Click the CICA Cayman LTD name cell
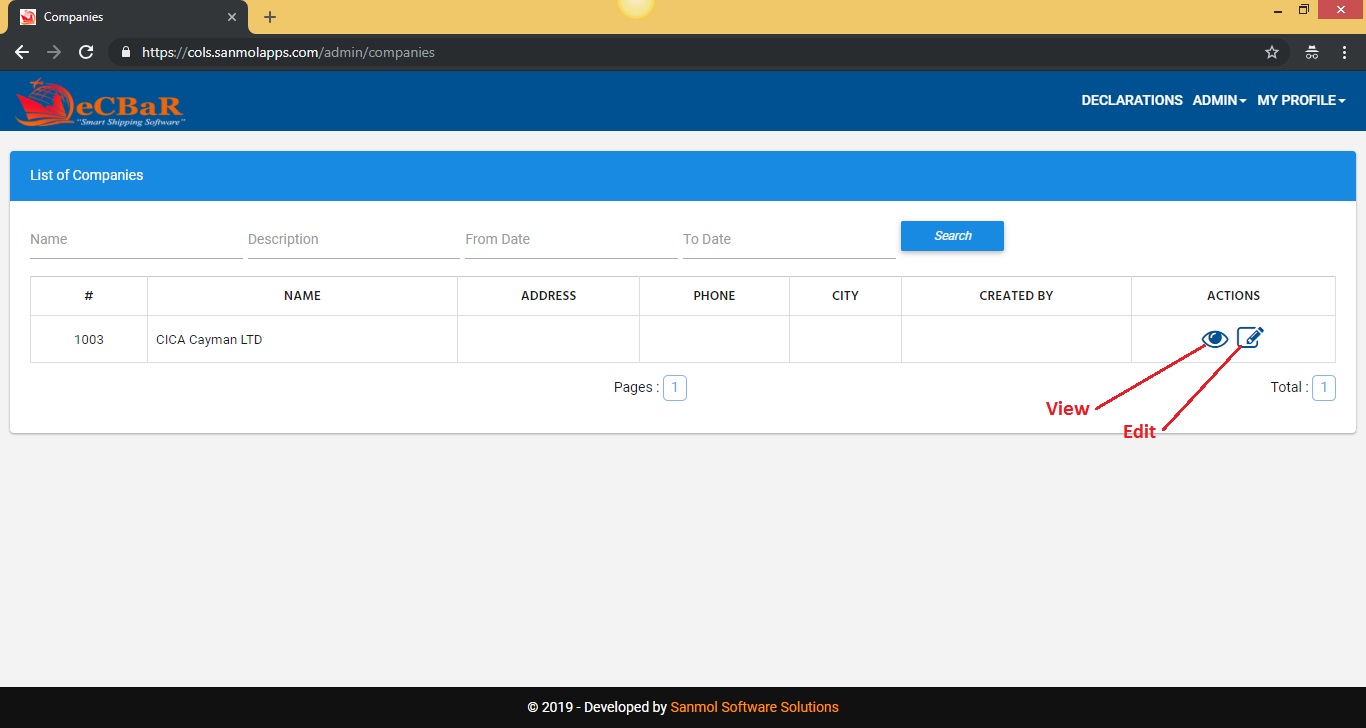Image resolution: width=1366 pixels, height=728 pixels. coord(302,339)
